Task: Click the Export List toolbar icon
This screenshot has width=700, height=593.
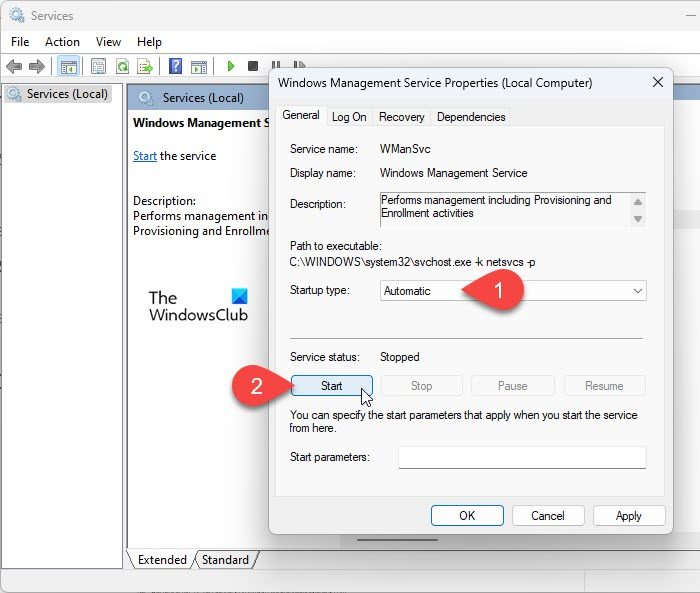Action: tap(146, 67)
